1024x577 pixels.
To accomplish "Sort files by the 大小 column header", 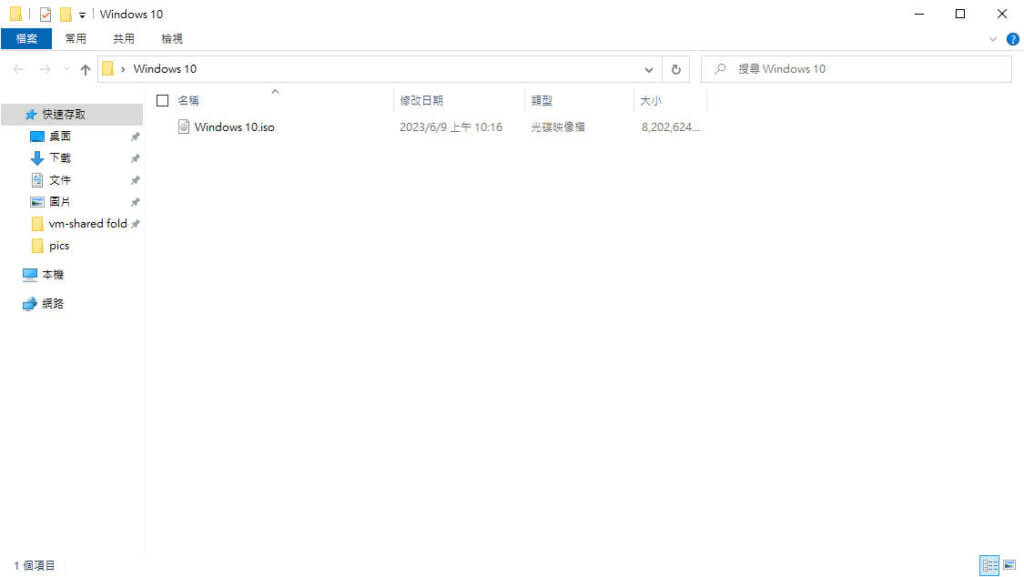I will click(650, 101).
